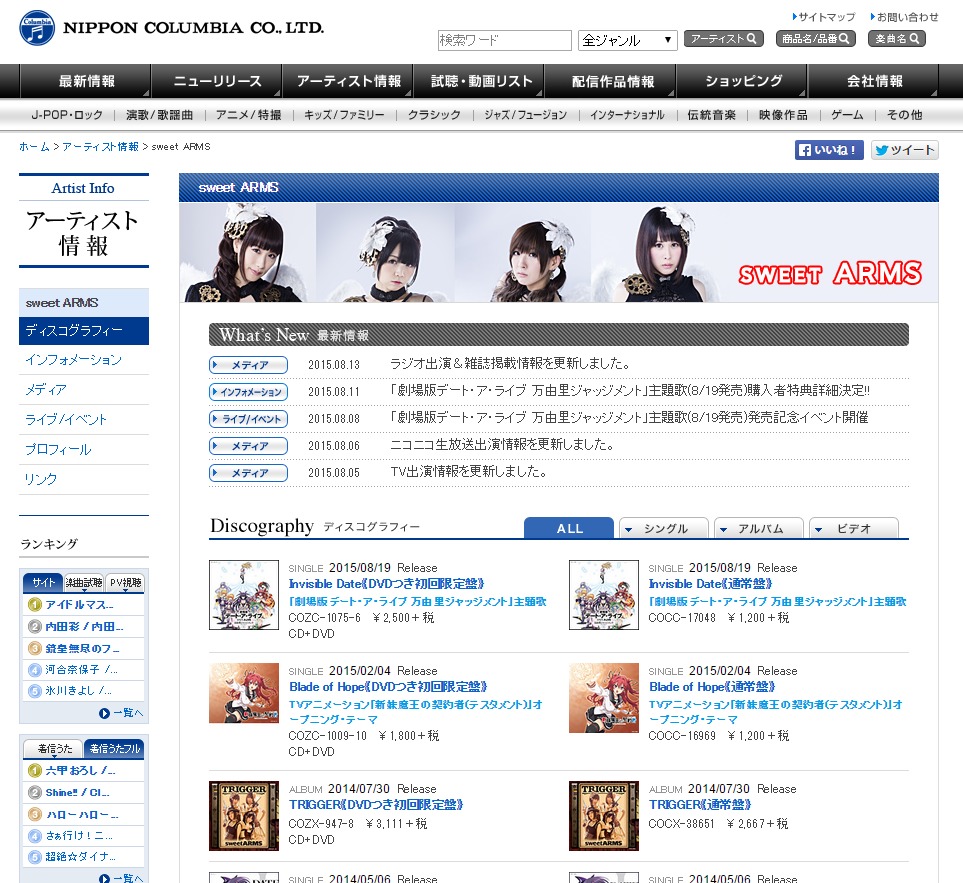
Task: Open the 全ジャンル genre dropdown
Action: coord(628,41)
